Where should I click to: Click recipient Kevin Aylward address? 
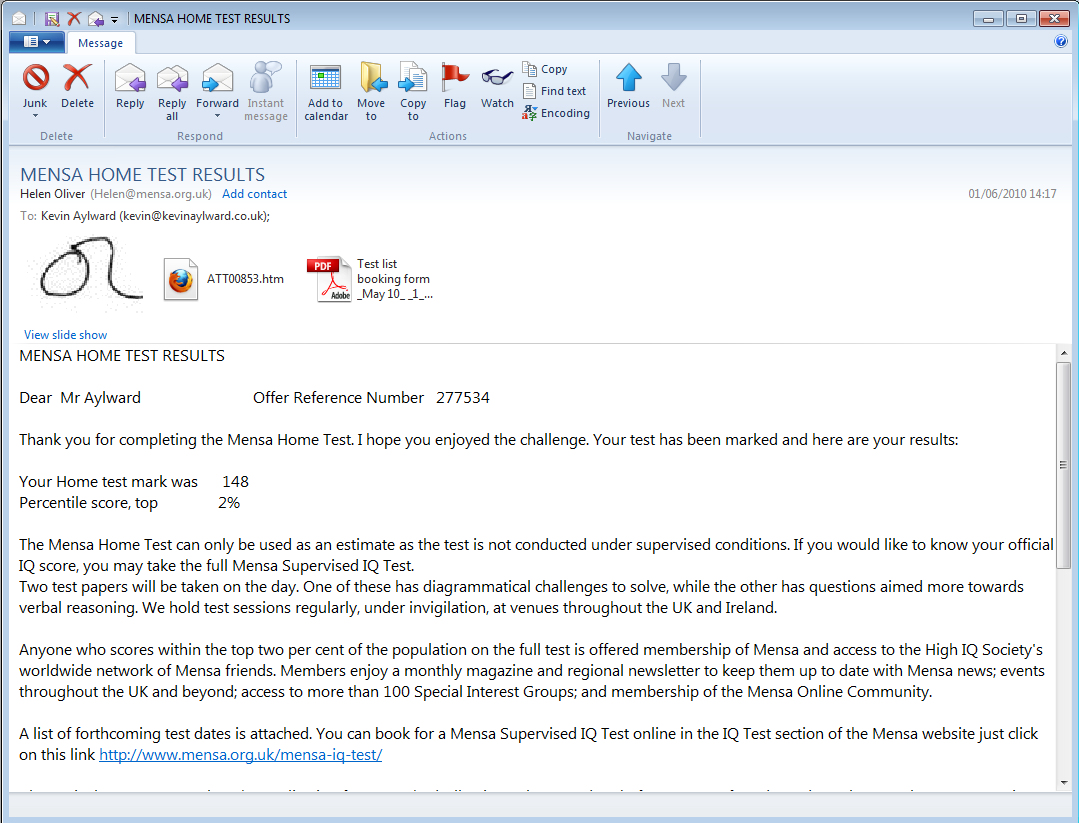tap(156, 216)
